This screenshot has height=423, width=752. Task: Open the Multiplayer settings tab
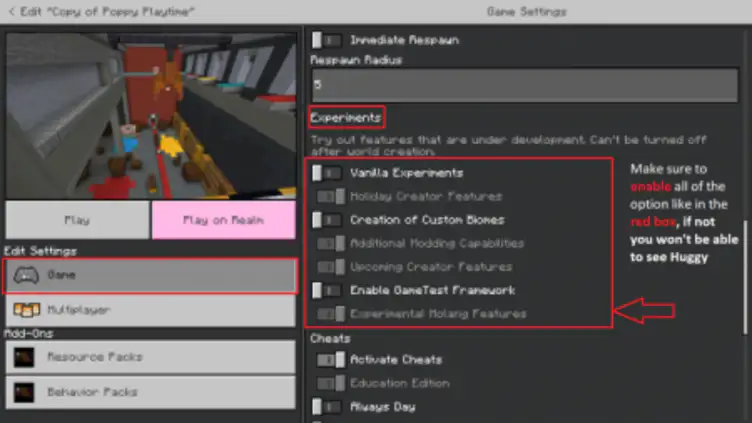pos(150,310)
